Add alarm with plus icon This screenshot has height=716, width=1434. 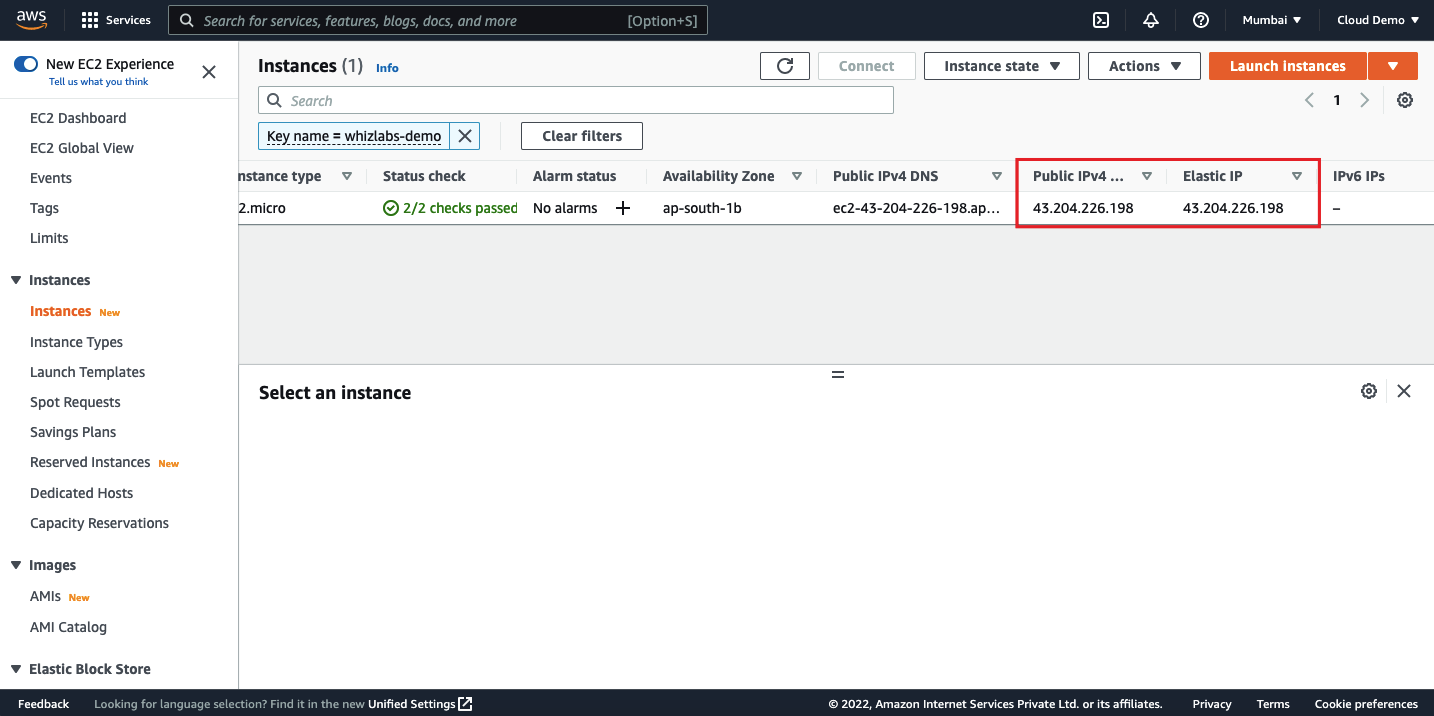[622, 208]
